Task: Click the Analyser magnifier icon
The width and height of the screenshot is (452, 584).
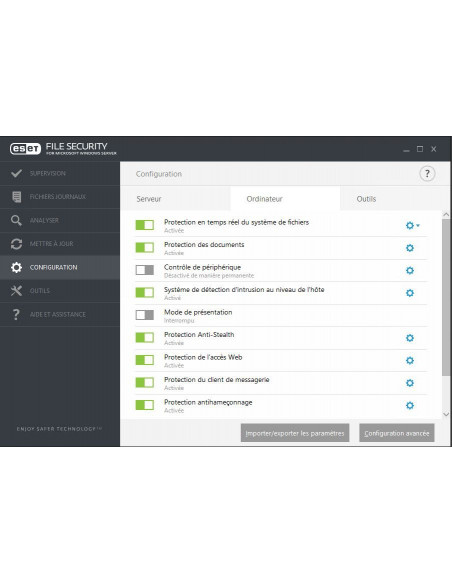Action: pos(16,220)
